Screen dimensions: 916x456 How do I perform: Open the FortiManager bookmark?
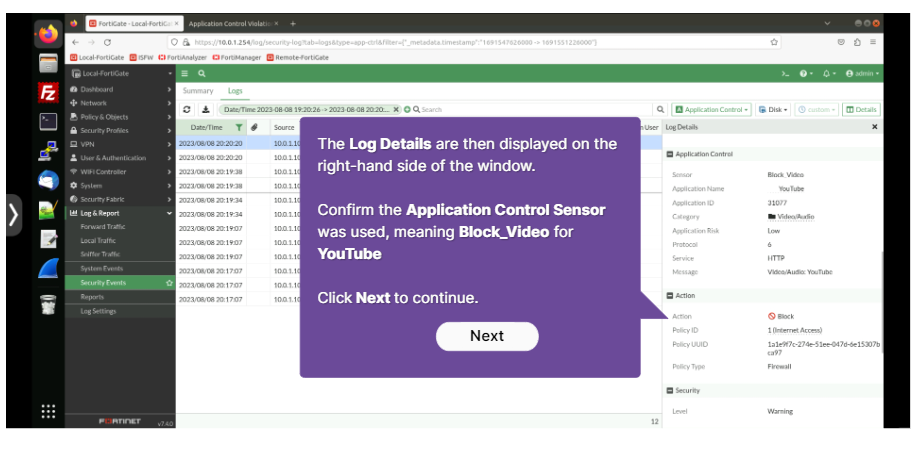point(237,58)
